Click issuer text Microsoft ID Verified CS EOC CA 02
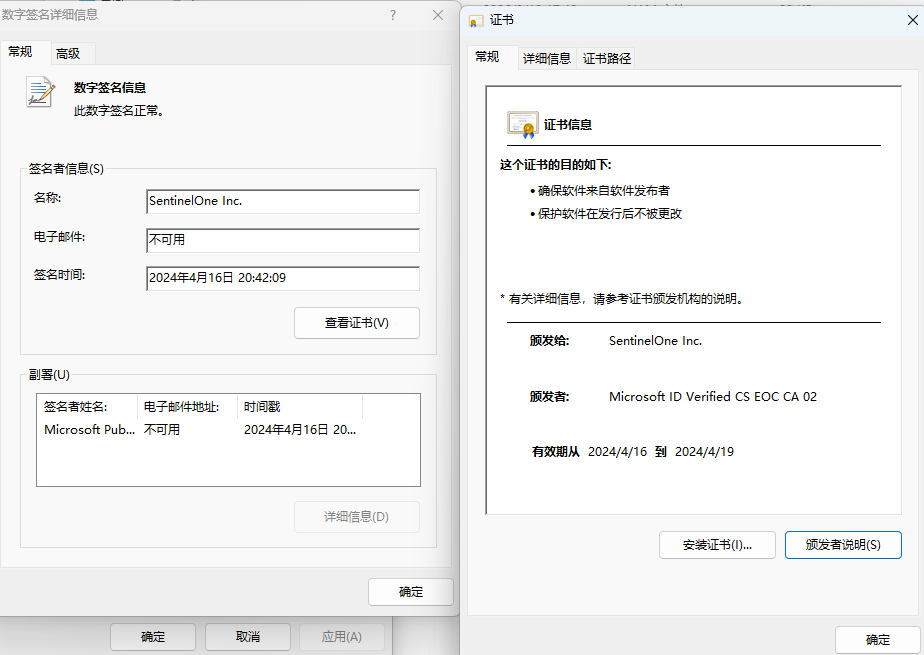The height and width of the screenshot is (655, 924). pos(713,397)
